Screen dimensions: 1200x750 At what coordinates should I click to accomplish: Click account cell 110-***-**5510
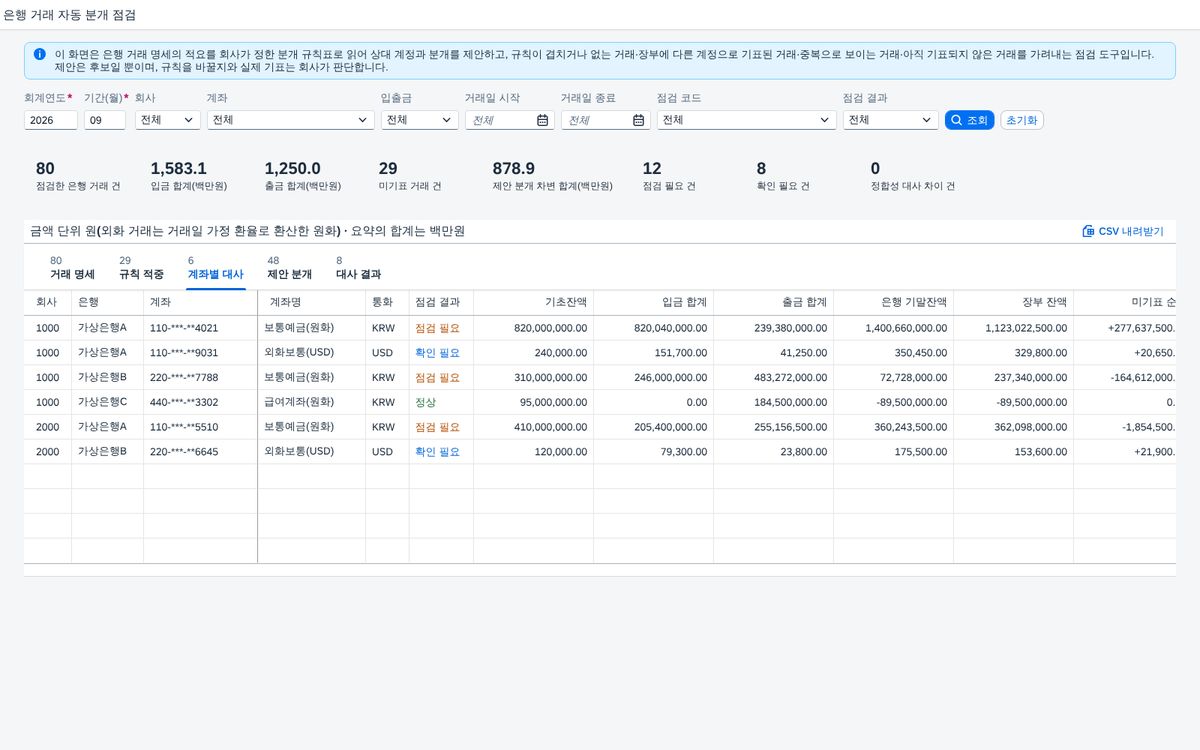200,427
